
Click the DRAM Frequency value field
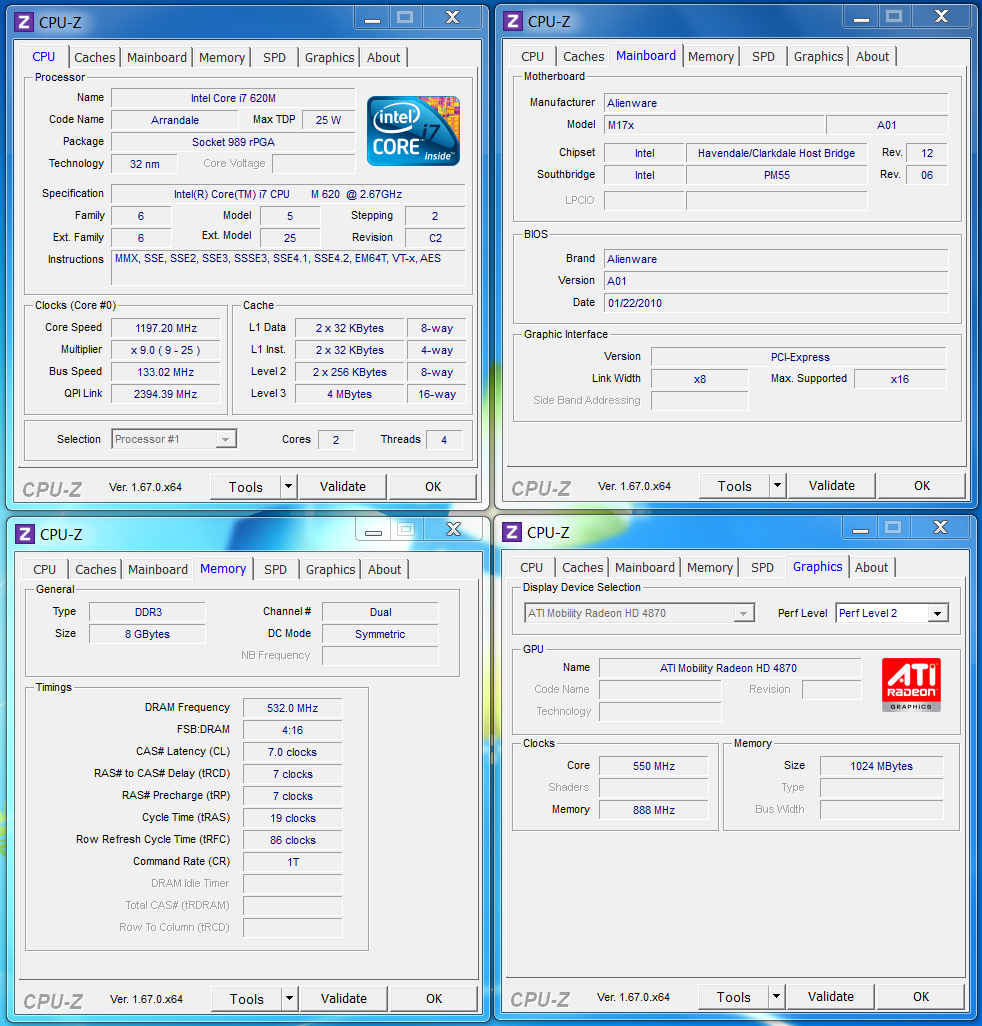(292, 708)
